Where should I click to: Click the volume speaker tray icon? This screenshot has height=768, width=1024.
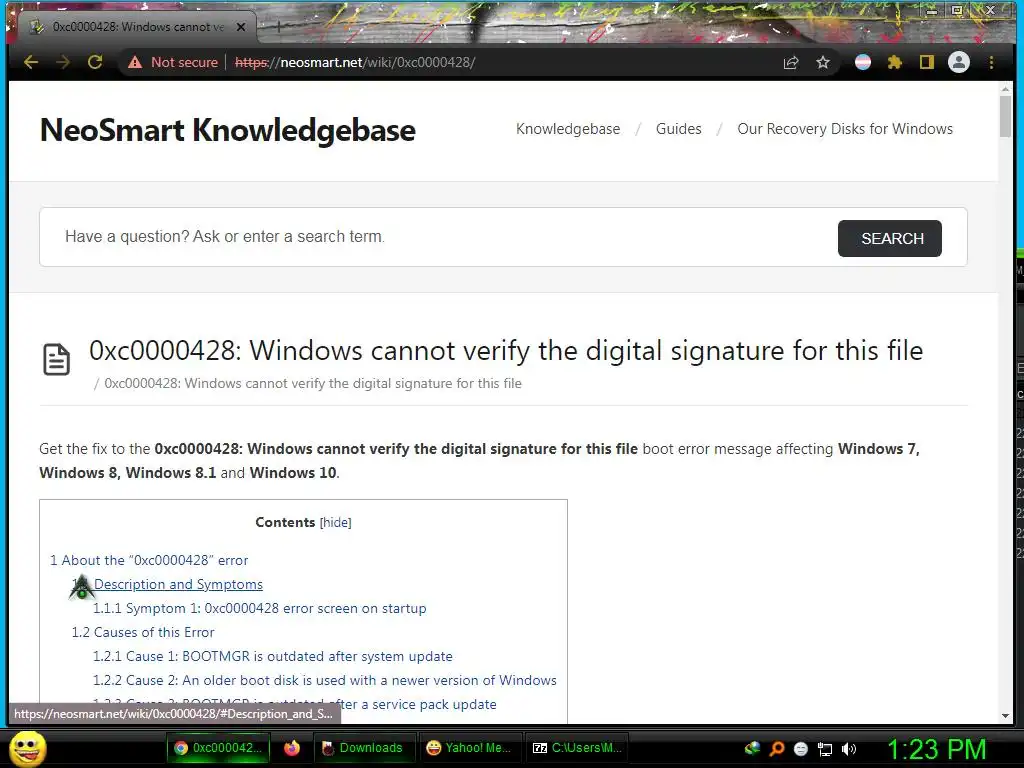coord(849,749)
